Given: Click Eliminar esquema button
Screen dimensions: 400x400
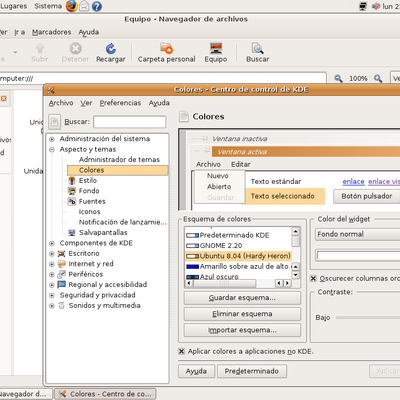Looking at the screenshot, I should click(242, 314).
